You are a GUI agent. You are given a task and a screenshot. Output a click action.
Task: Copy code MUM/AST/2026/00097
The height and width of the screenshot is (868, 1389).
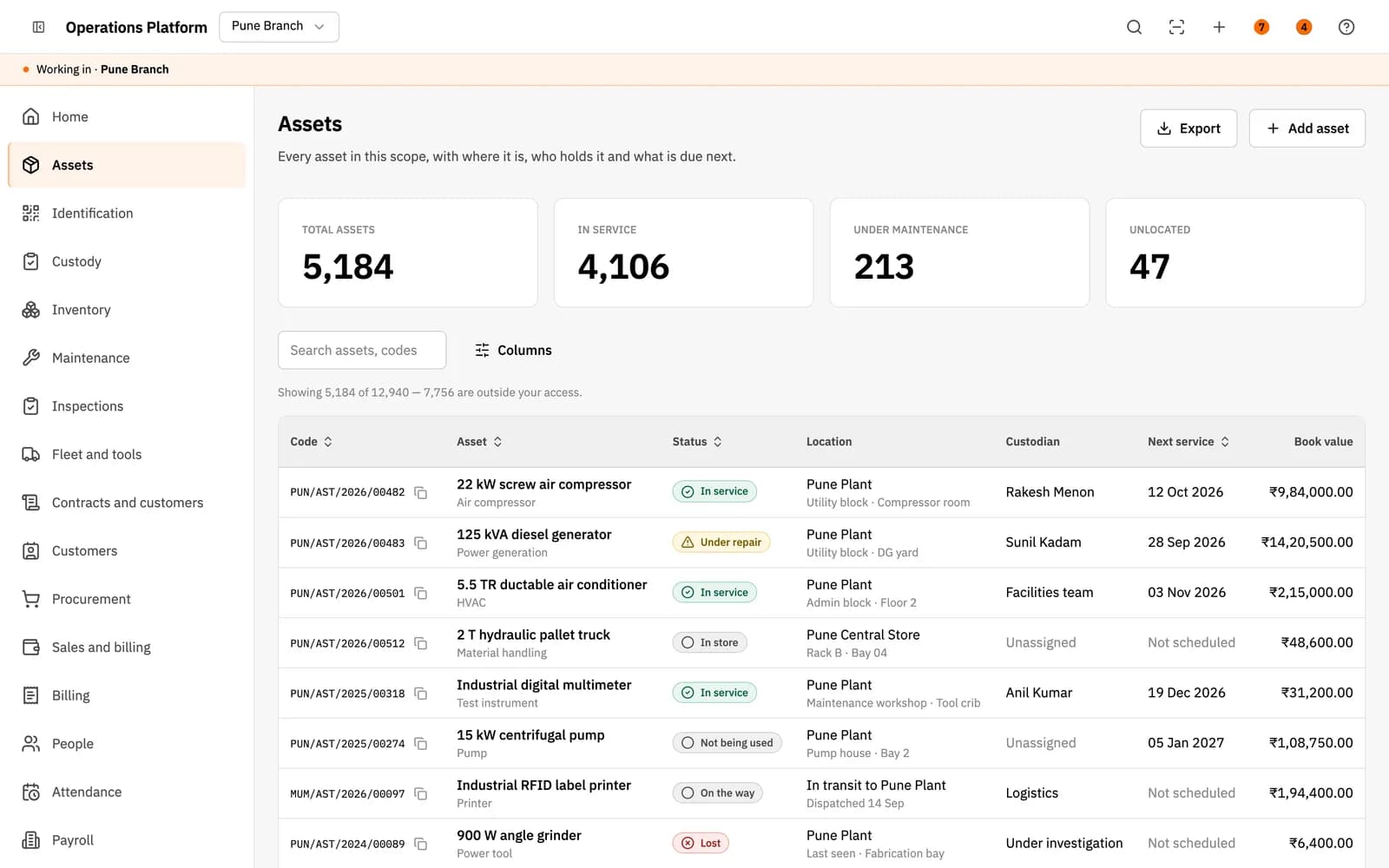(x=421, y=793)
